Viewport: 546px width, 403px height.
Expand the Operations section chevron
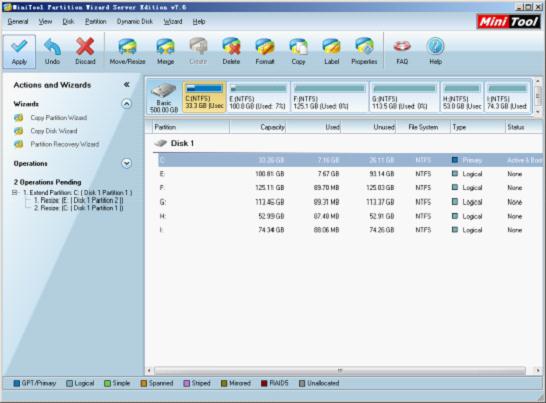point(126,163)
